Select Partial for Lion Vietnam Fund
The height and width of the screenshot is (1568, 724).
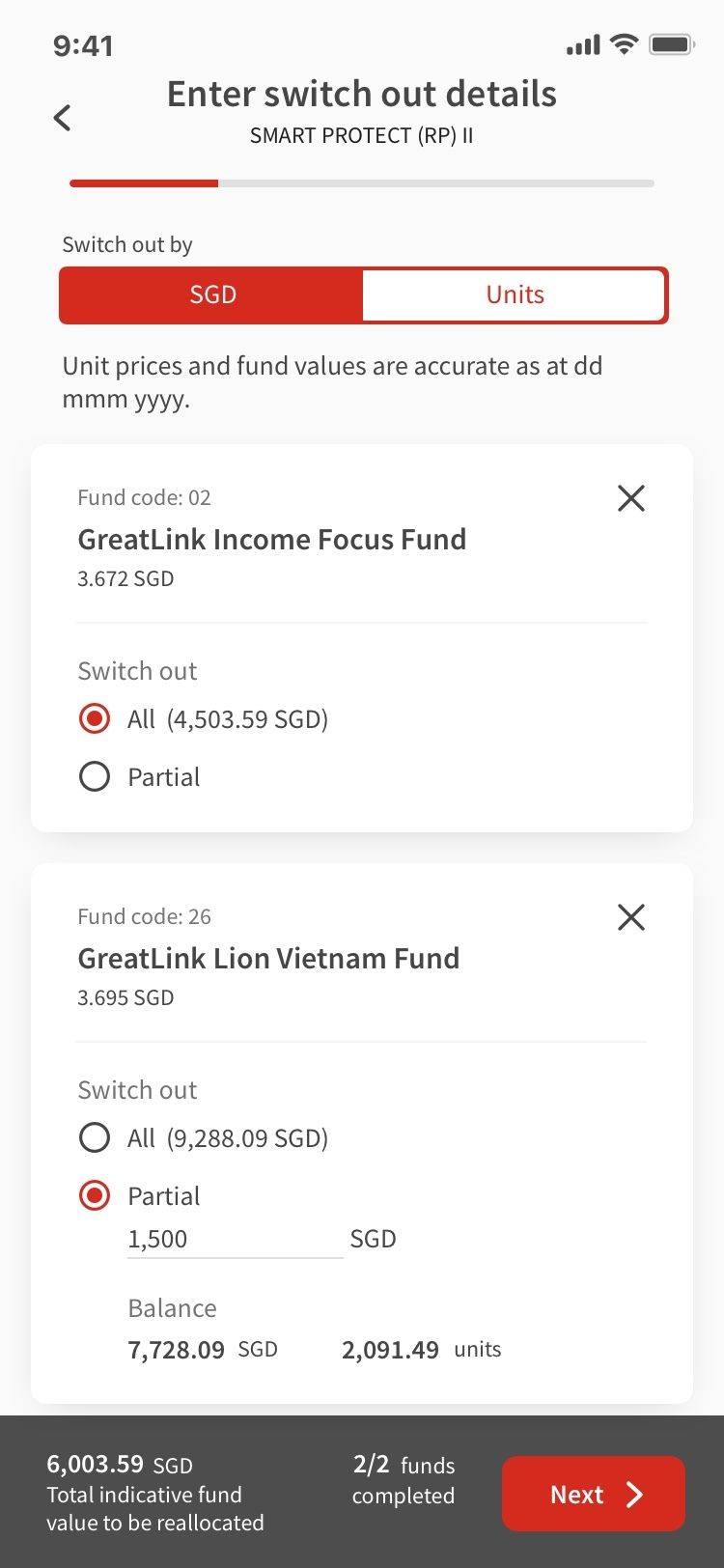95,1196
